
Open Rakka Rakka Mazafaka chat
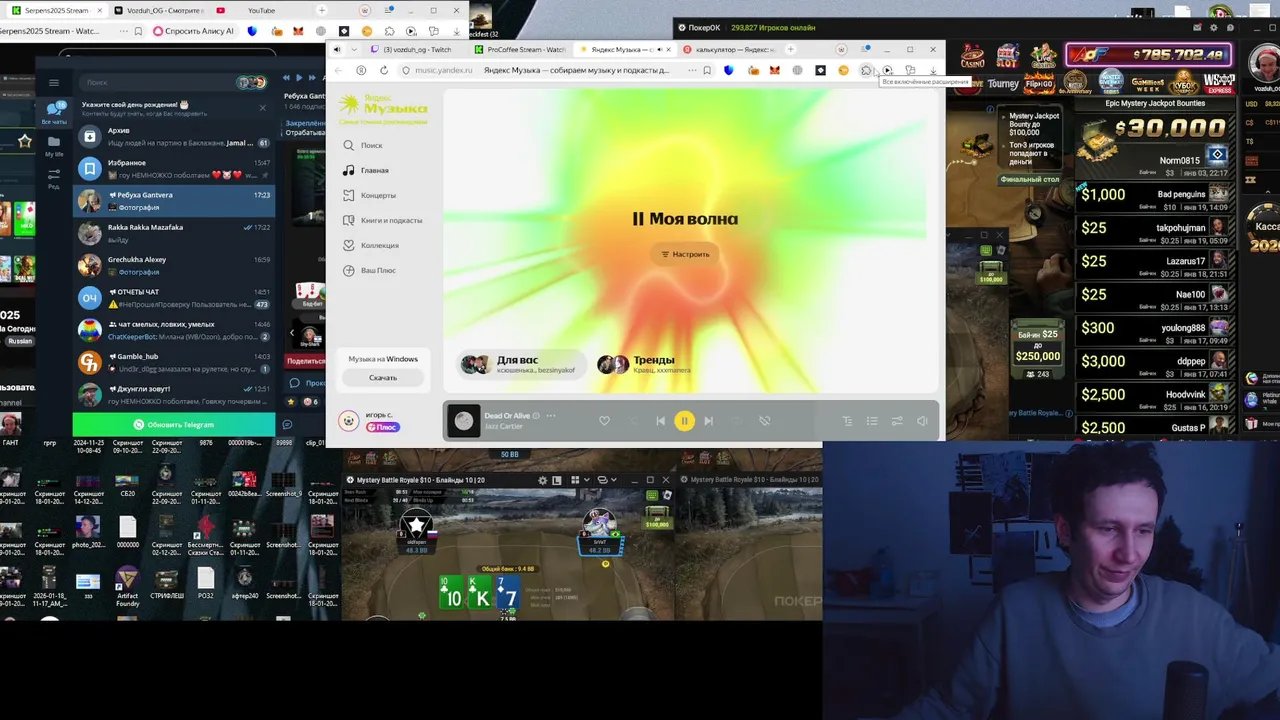(x=174, y=233)
